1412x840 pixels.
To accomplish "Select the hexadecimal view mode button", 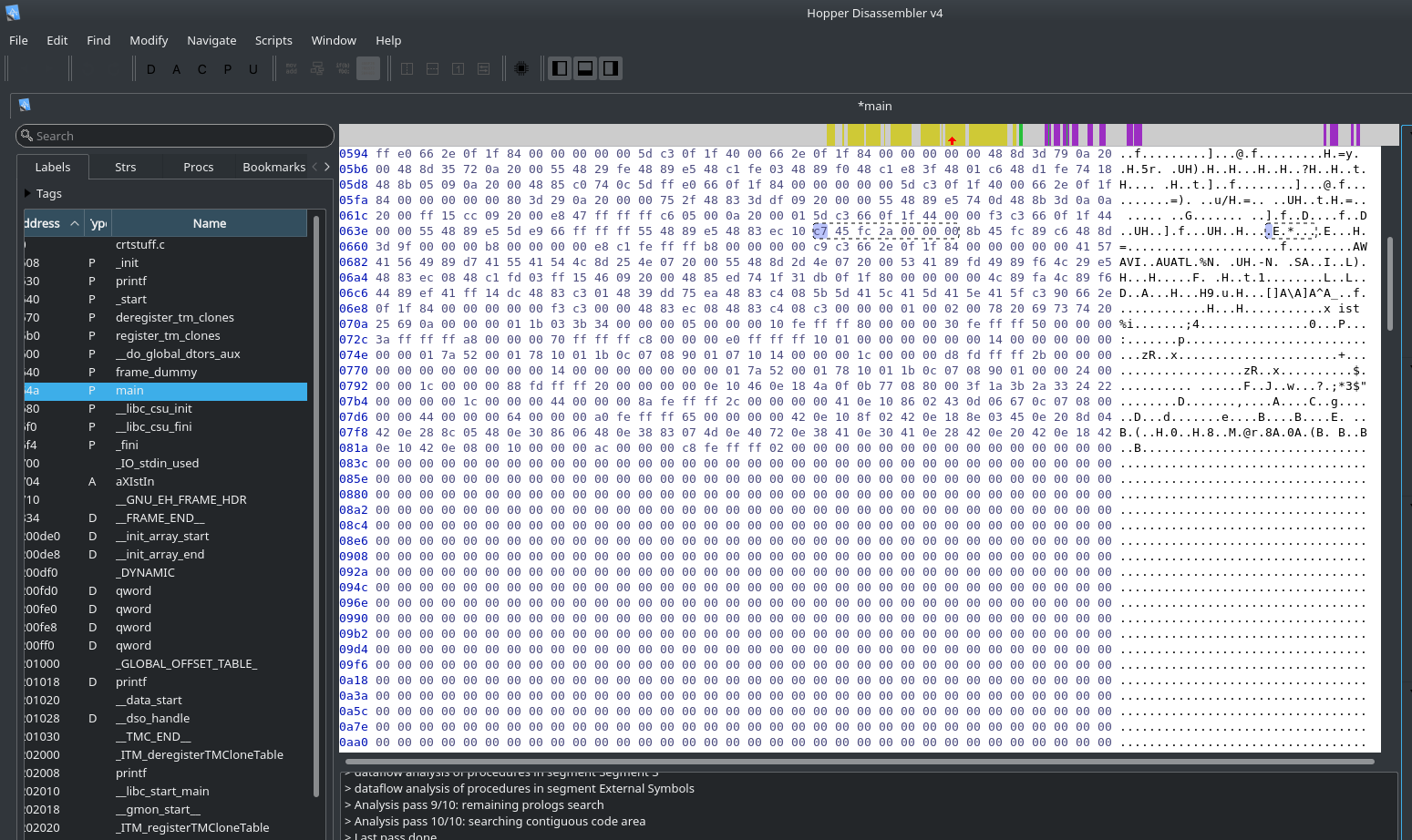I will coord(368,68).
